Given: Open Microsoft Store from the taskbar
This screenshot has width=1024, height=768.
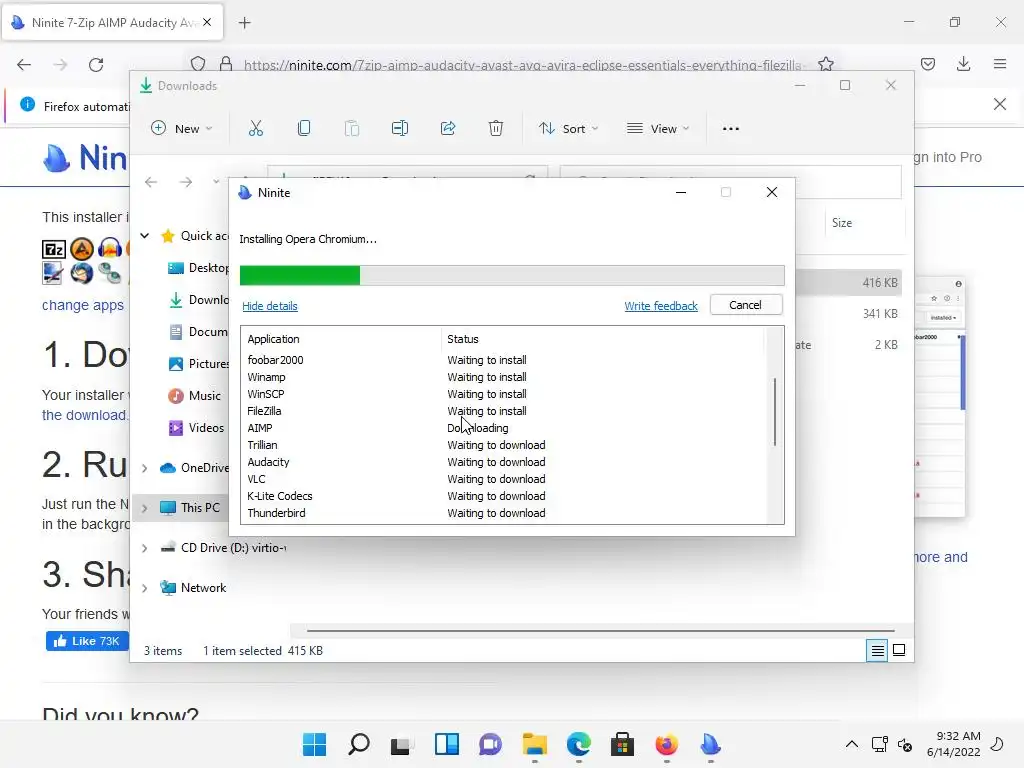Looking at the screenshot, I should click(x=622, y=744).
